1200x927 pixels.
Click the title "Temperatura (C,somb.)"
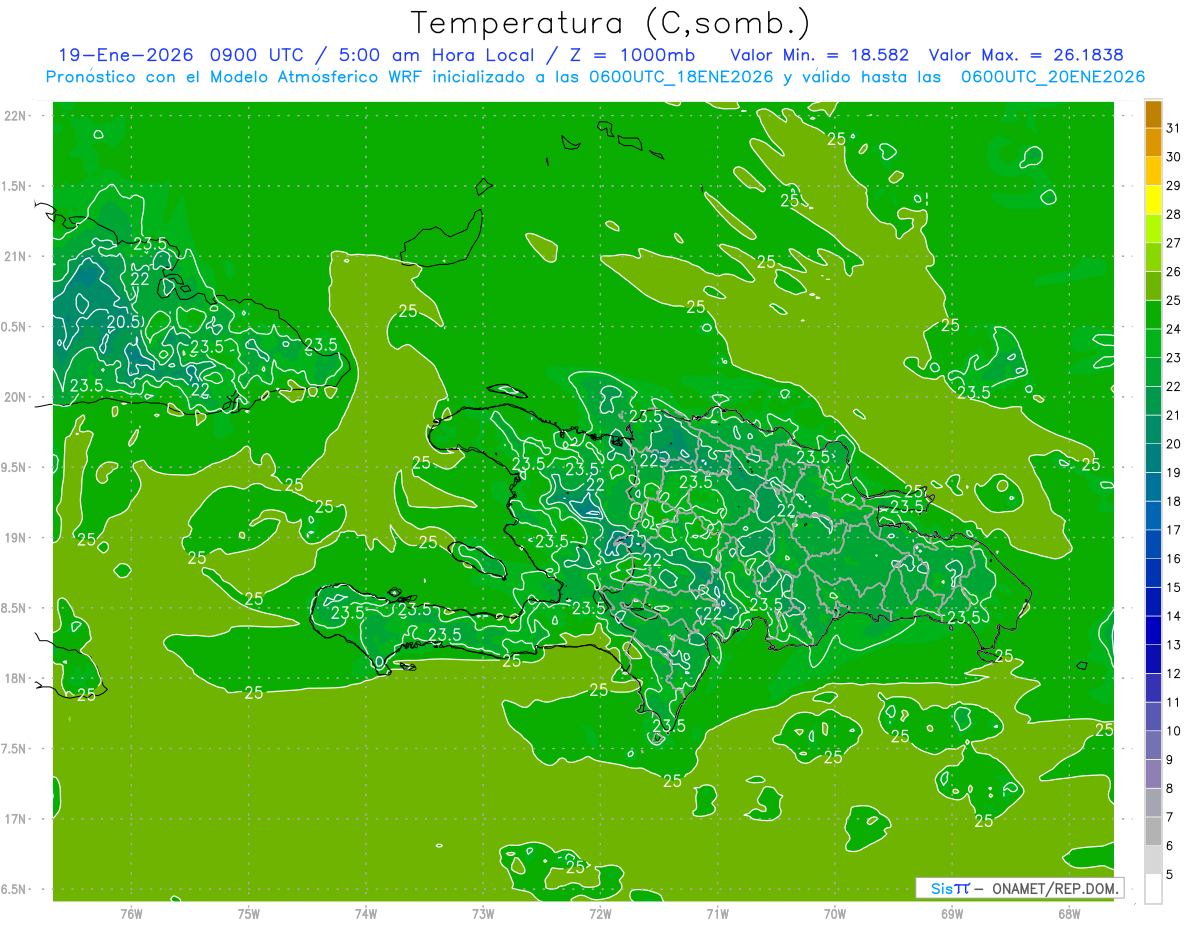click(611, 23)
